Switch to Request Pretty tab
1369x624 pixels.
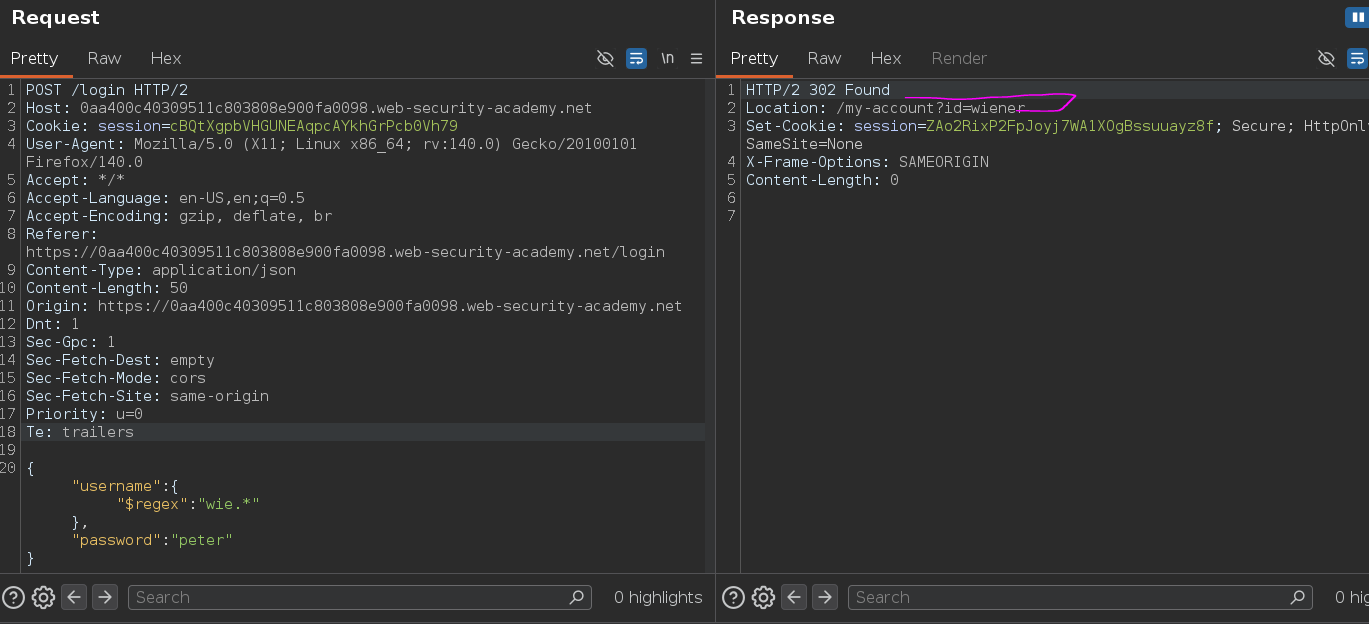(35, 58)
